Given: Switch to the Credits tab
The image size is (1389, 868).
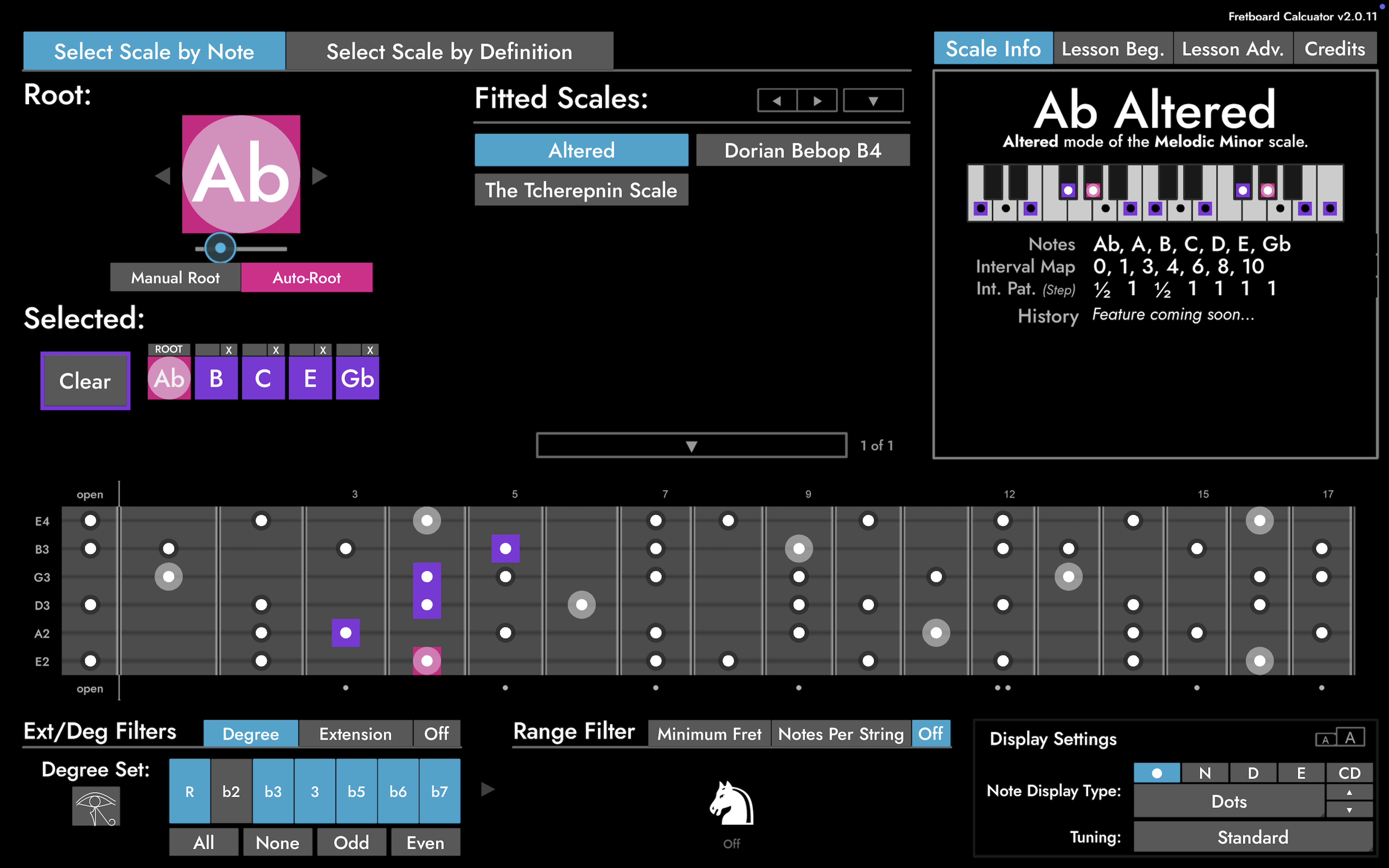Looking at the screenshot, I should tap(1335, 49).
